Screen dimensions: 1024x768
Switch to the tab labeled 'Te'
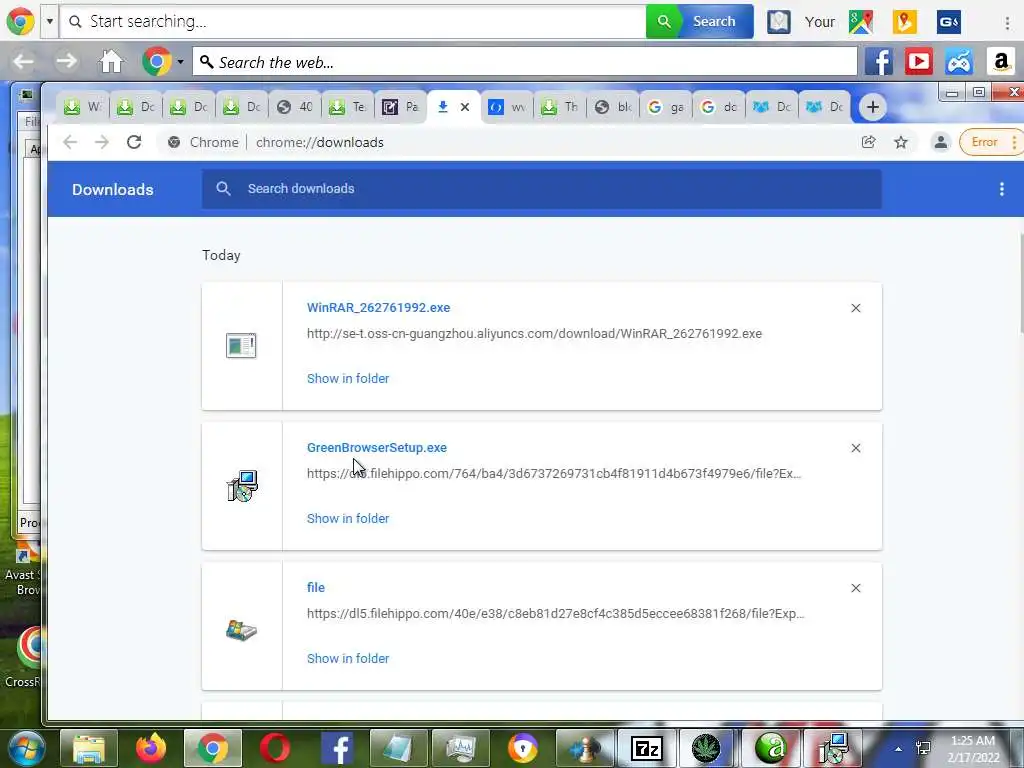tap(347, 107)
